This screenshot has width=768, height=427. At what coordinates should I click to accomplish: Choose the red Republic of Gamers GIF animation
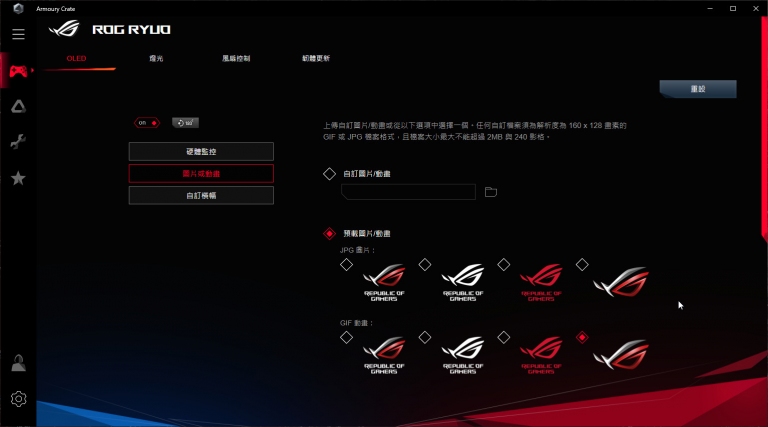pos(504,337)
